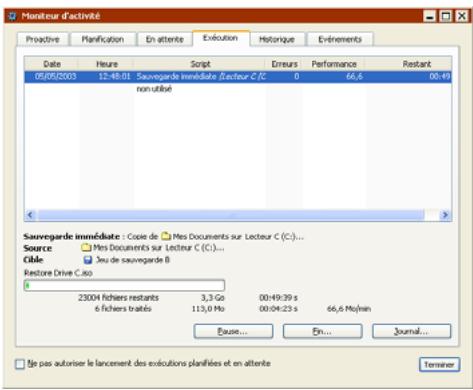Click the 113,0 Mo processed size value

(208, 309)
